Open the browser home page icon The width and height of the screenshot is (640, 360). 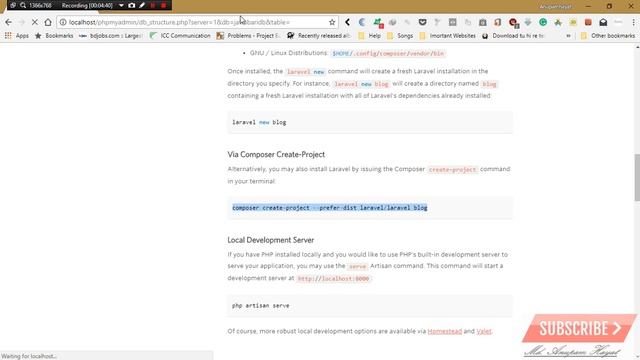[x=48, y=22]
